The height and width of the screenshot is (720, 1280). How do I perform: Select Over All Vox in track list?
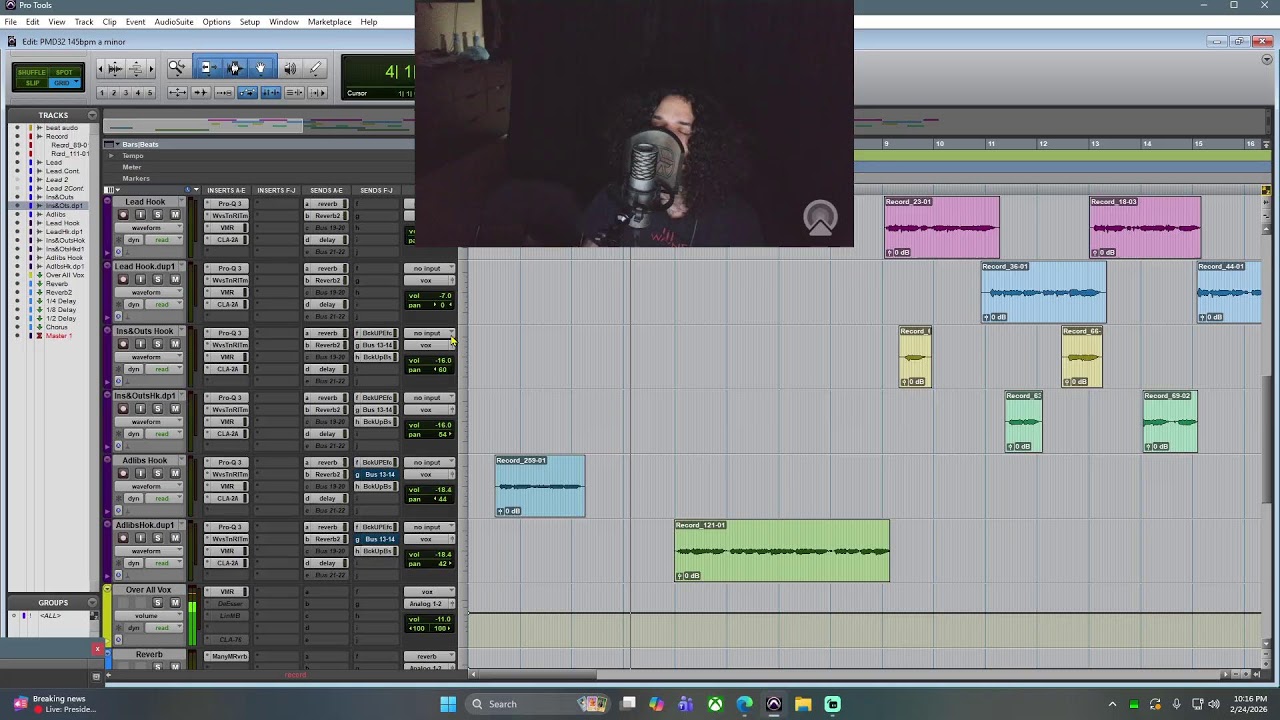click(65, 275)
